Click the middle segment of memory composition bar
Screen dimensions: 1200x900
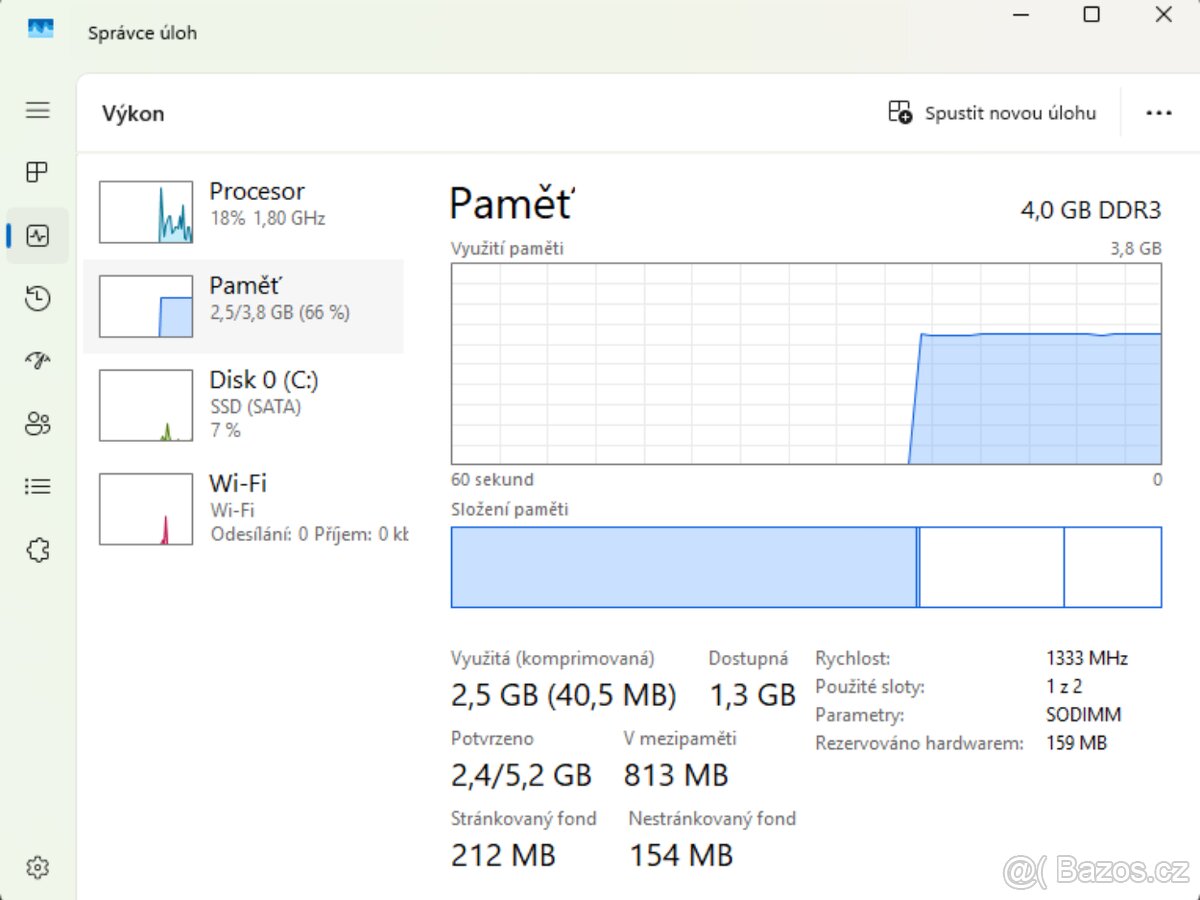coord(991,567)
